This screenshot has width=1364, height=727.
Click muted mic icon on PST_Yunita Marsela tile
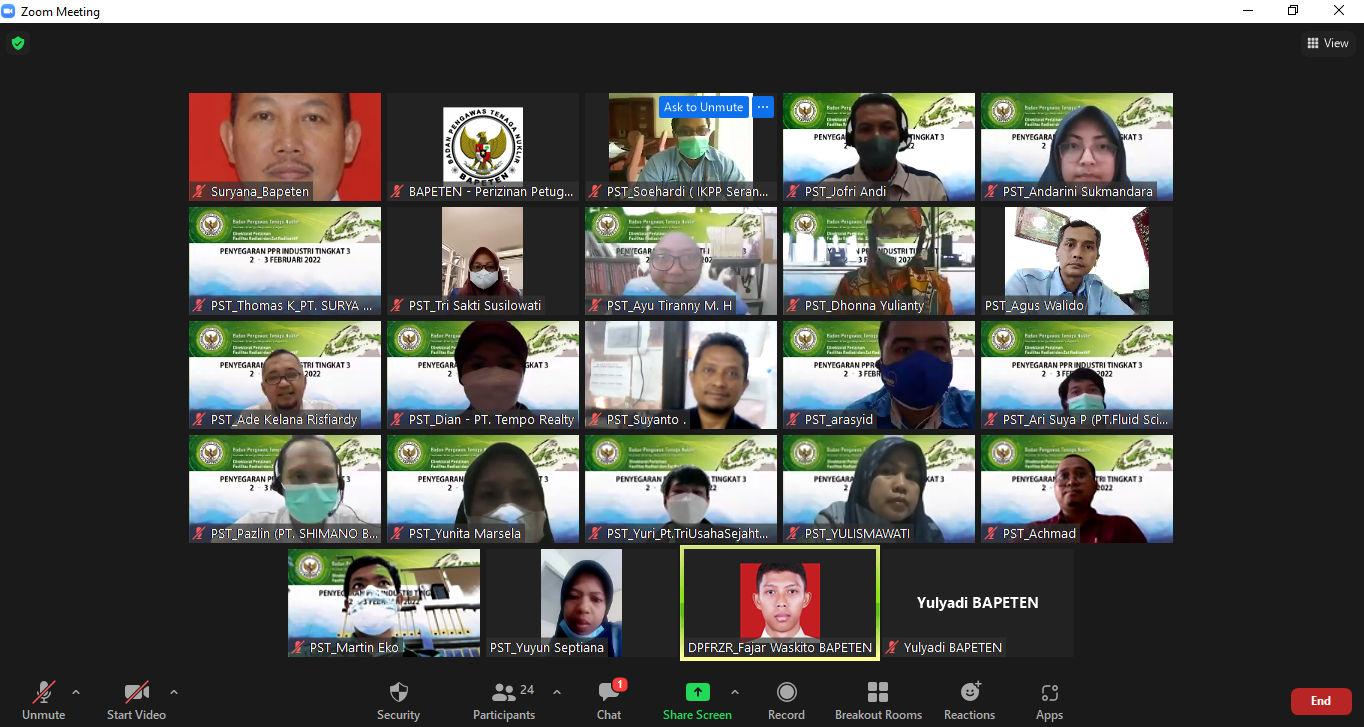(x=398, y=533)
